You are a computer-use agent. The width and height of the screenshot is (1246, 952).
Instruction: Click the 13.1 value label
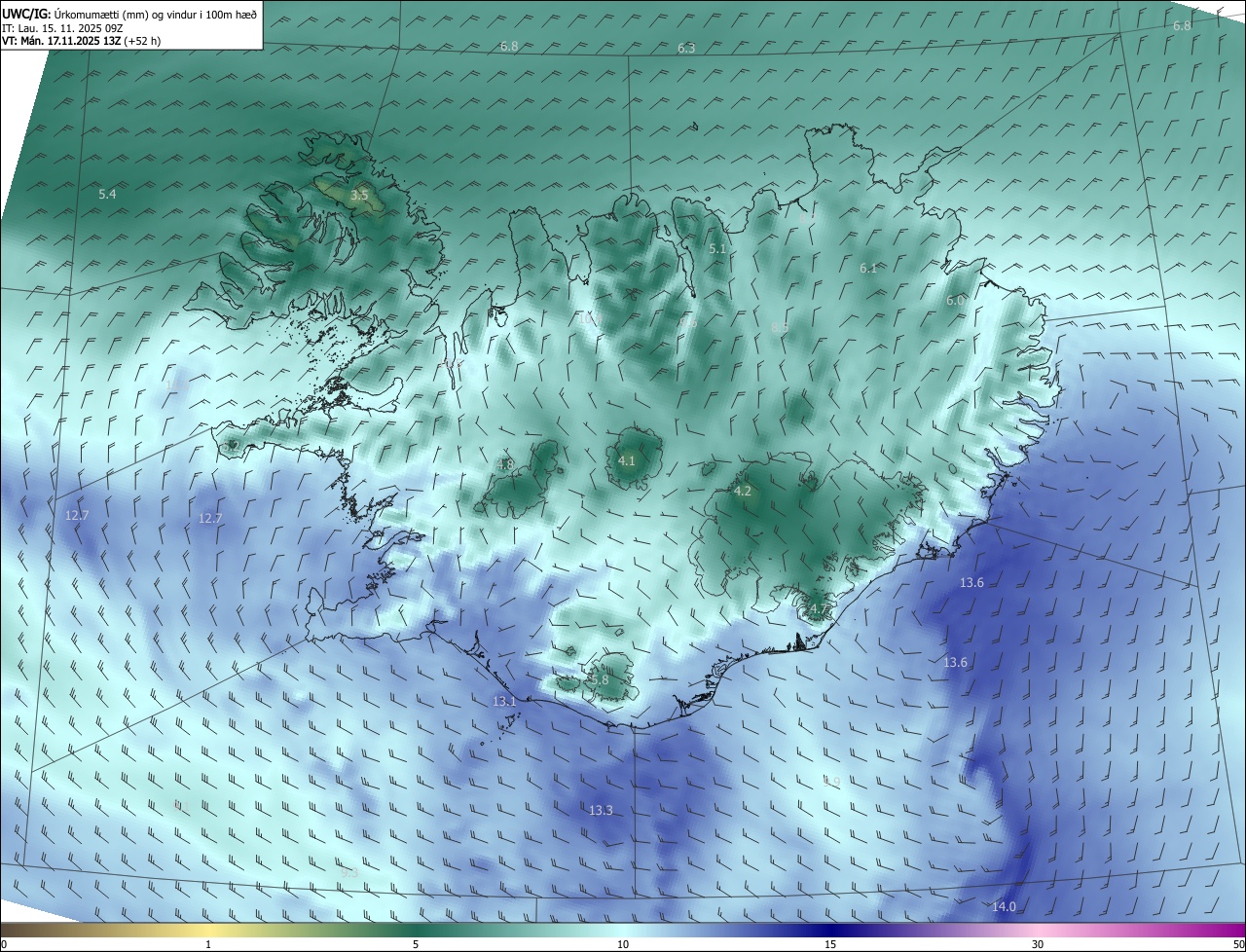click(504, 702)
